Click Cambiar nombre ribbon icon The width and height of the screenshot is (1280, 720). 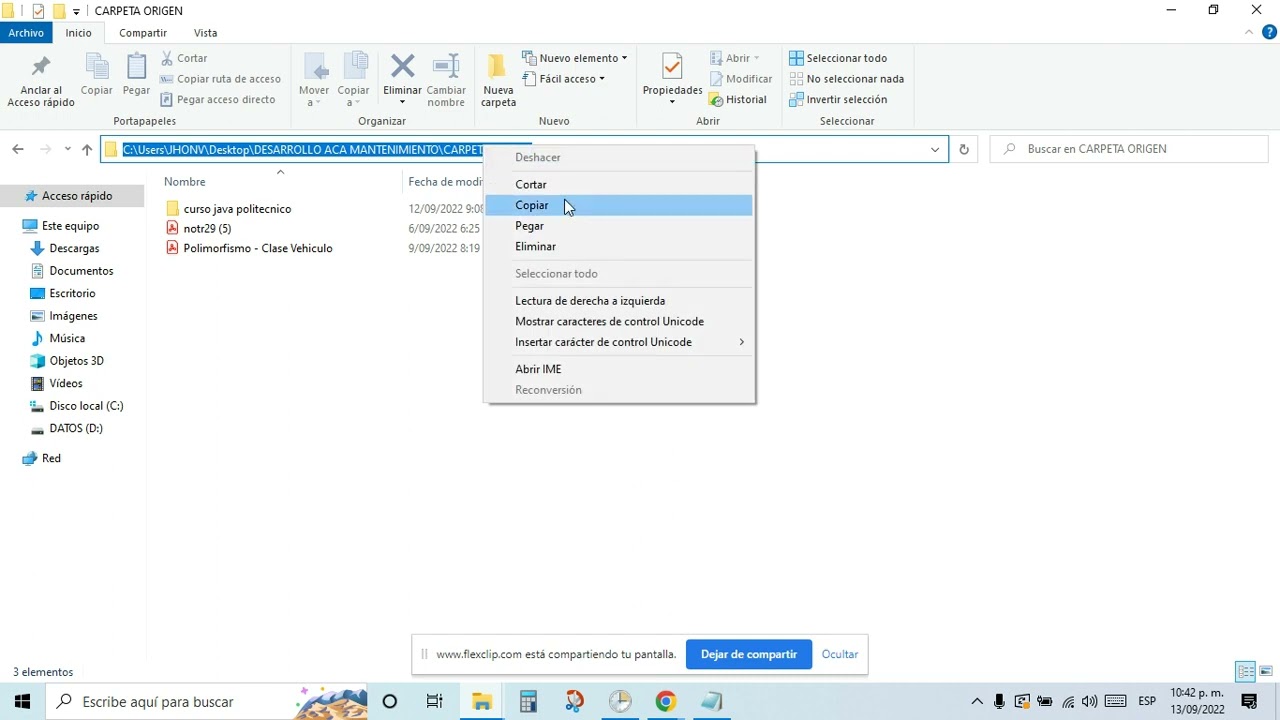[446, 80]
